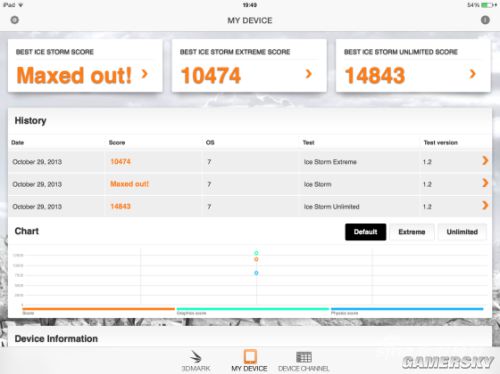The image size is (500, 374).
Task: Open the 14843 best score value
Action: (x=375, y=75)
